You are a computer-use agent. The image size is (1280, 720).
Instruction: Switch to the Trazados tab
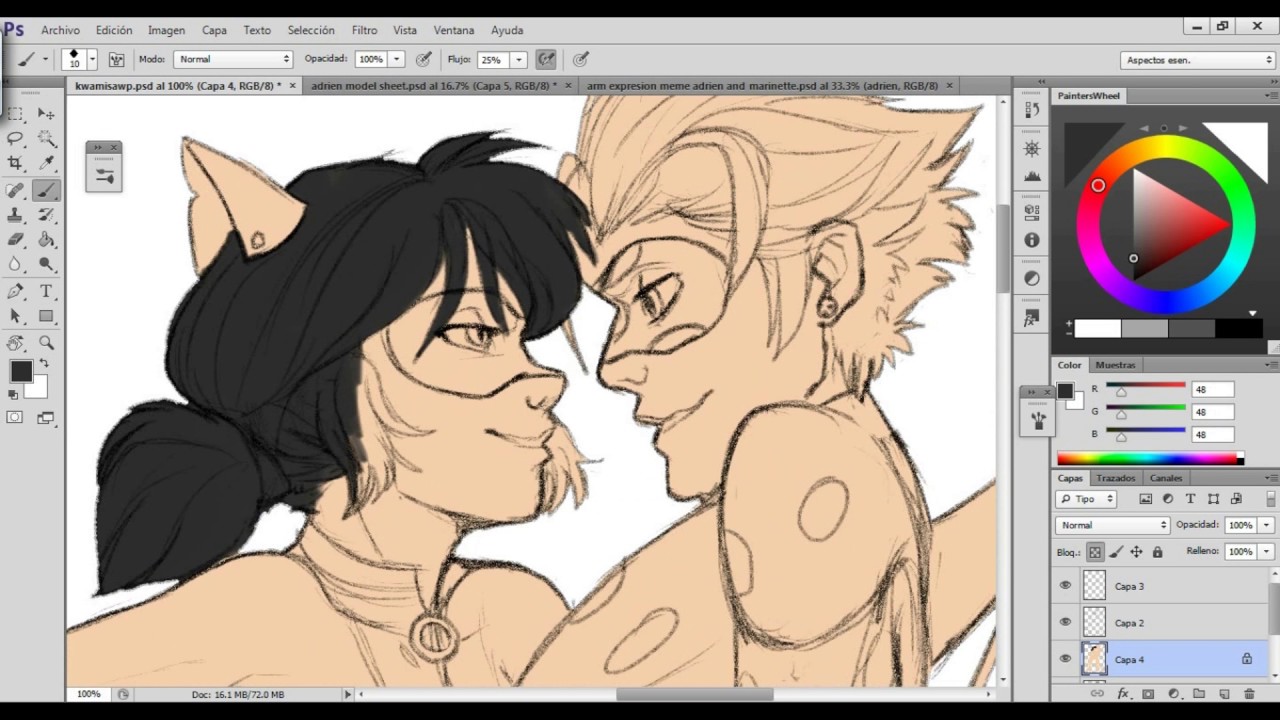click(x=1115, y=478)
